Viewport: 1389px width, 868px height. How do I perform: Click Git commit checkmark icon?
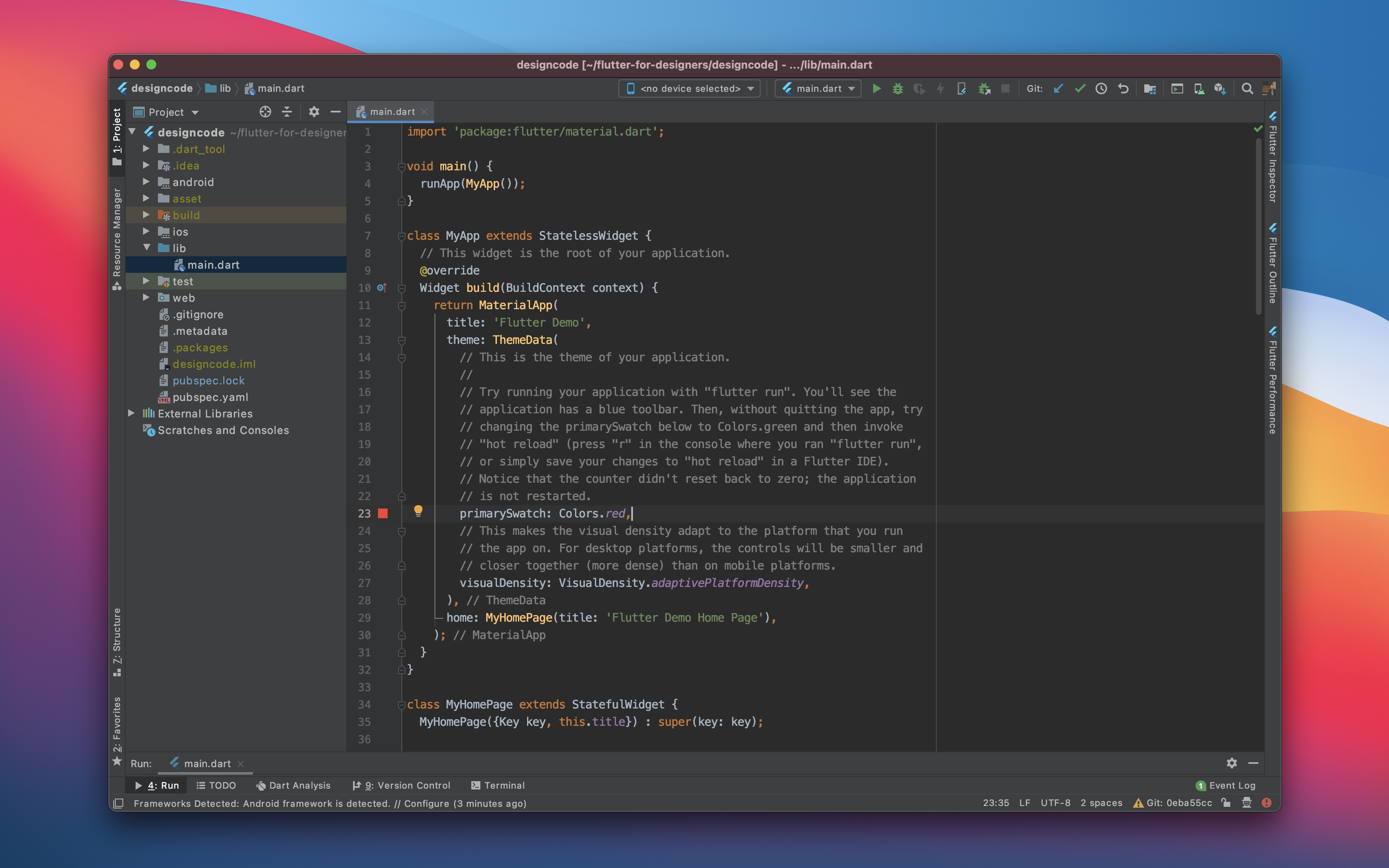1080,88
